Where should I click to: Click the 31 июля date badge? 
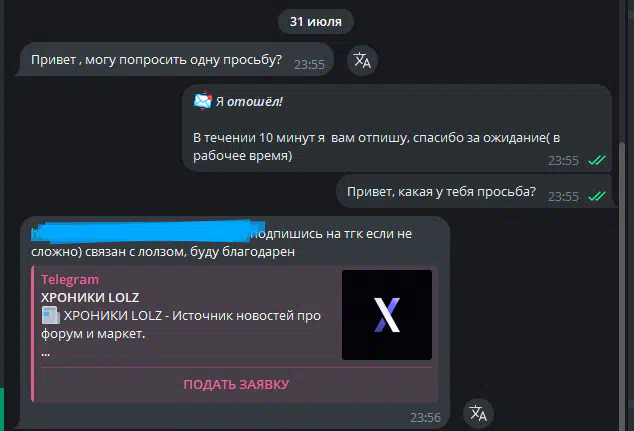[316, 21]
